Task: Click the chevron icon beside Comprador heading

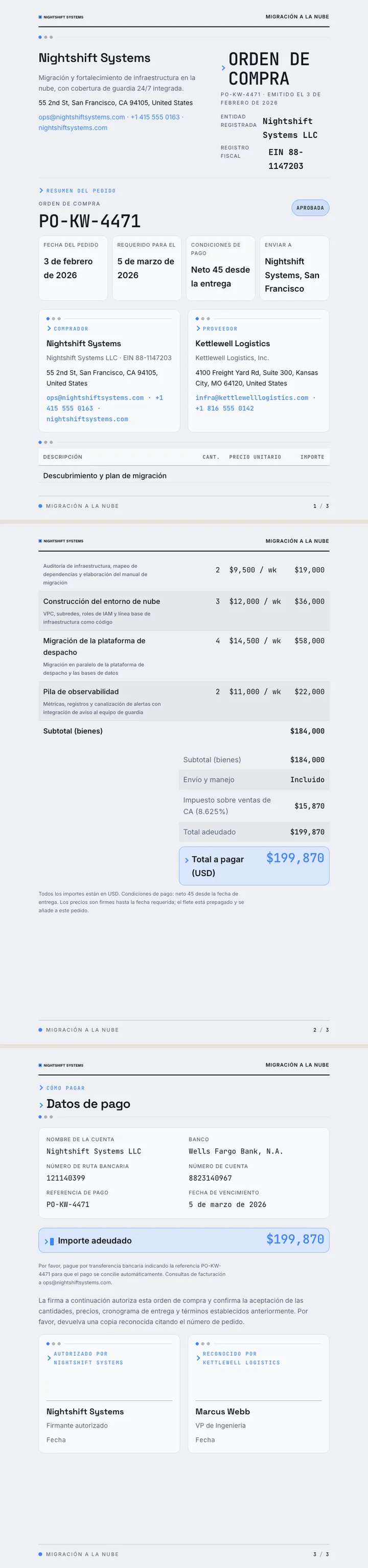Action: [x=49, y=329]
